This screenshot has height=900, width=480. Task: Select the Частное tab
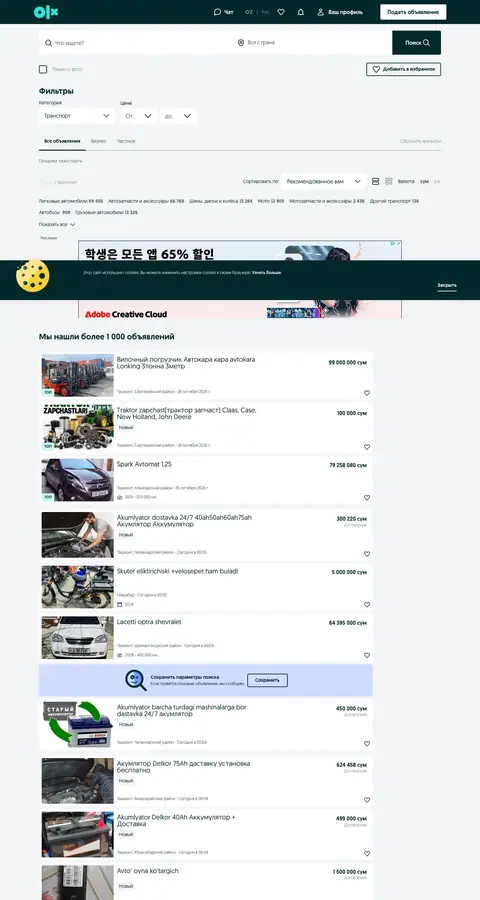tap(126, 141)
